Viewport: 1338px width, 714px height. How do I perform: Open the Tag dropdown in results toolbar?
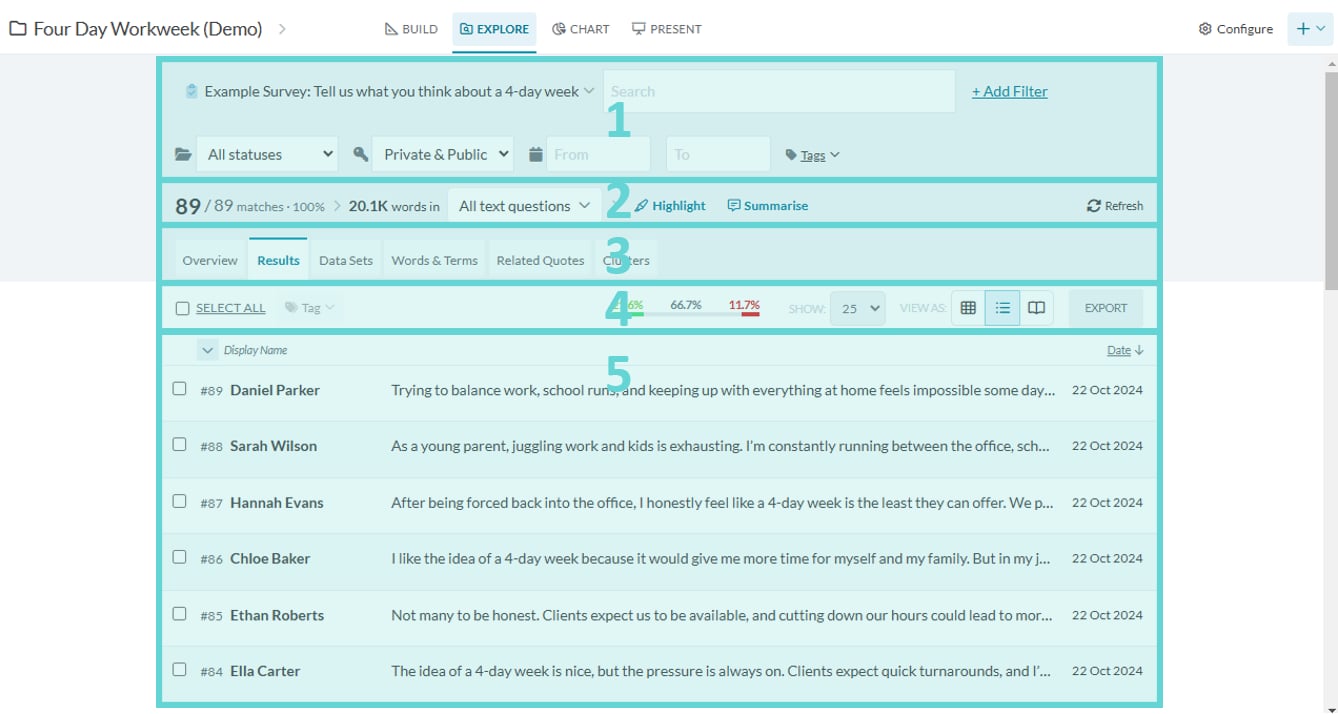(309, 308)
